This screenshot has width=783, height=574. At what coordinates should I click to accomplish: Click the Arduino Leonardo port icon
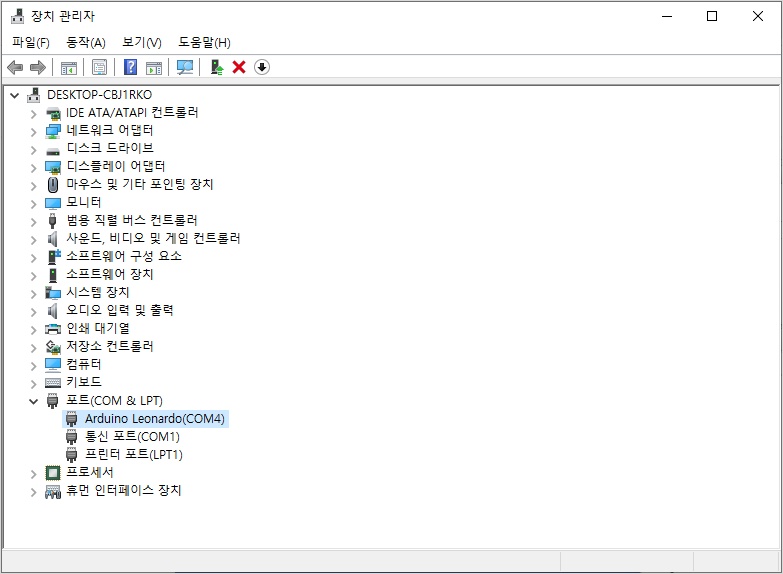click(x=71, y=419)
